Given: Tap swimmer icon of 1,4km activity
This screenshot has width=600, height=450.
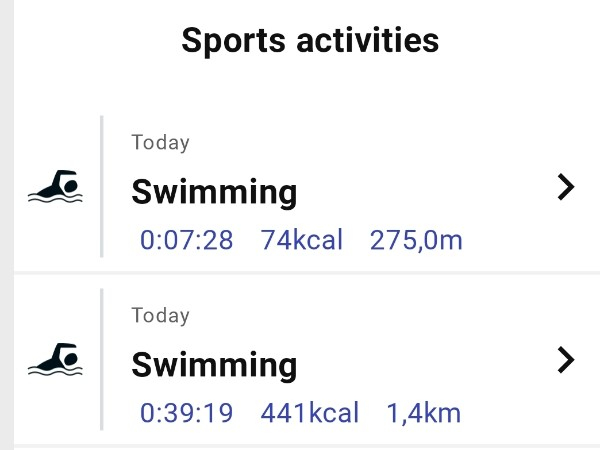Looking at the screenshot, I should (55, 360).
